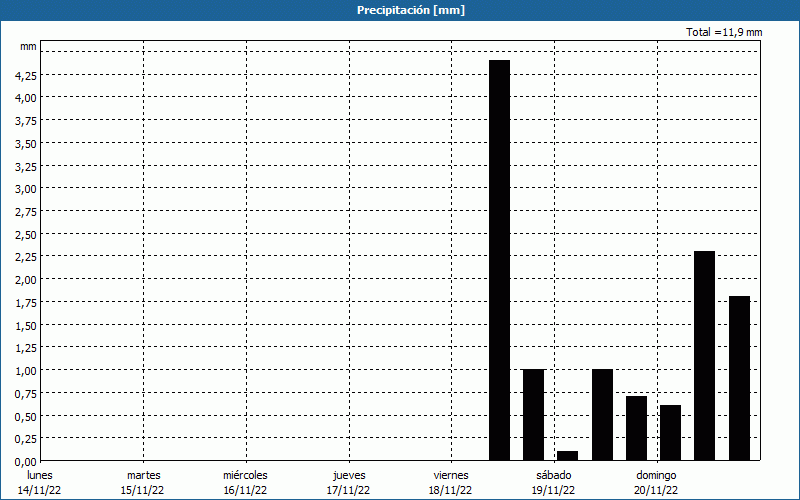The height and width of the screenshot is (500, 800).
Task: Select the "17/11/22" date label
Action: (x=348, y=490)
